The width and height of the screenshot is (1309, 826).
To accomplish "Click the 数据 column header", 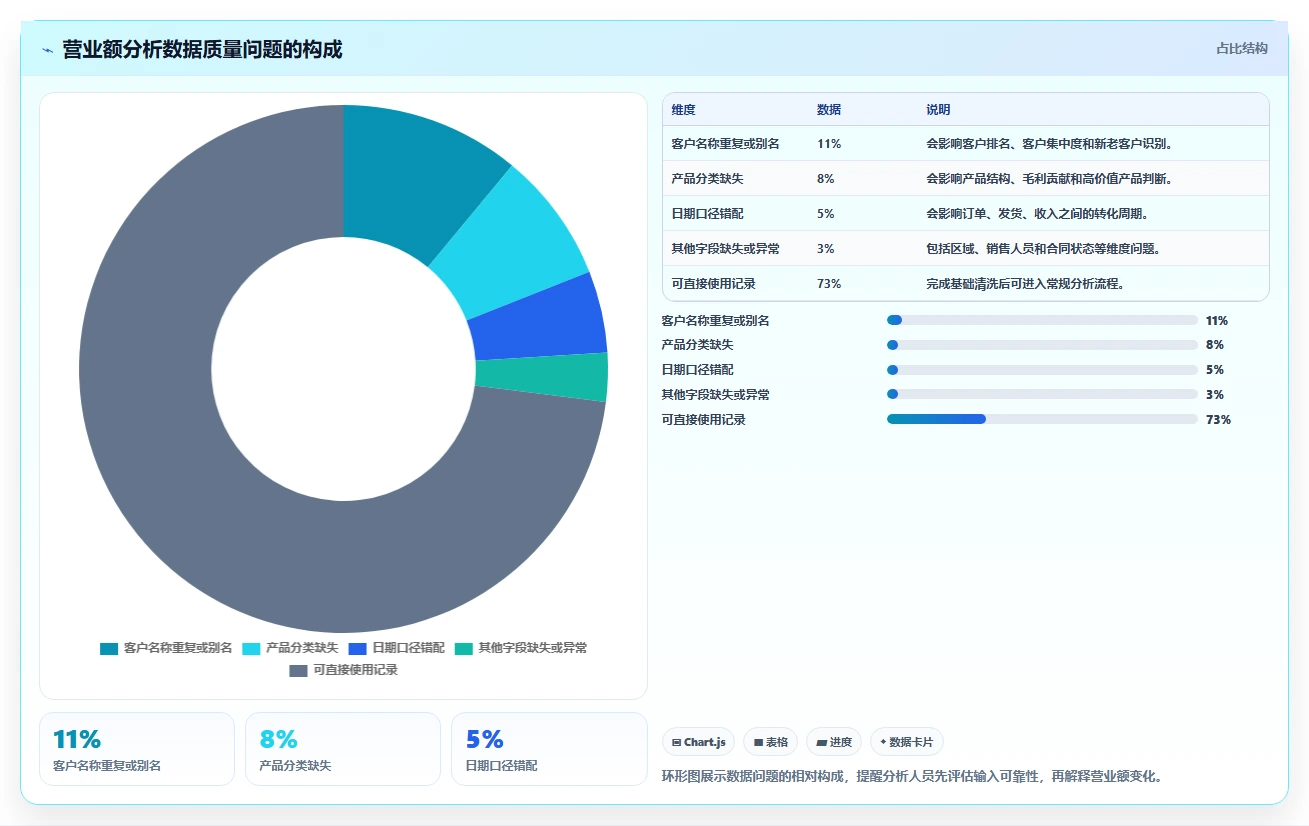I will 829,109.
